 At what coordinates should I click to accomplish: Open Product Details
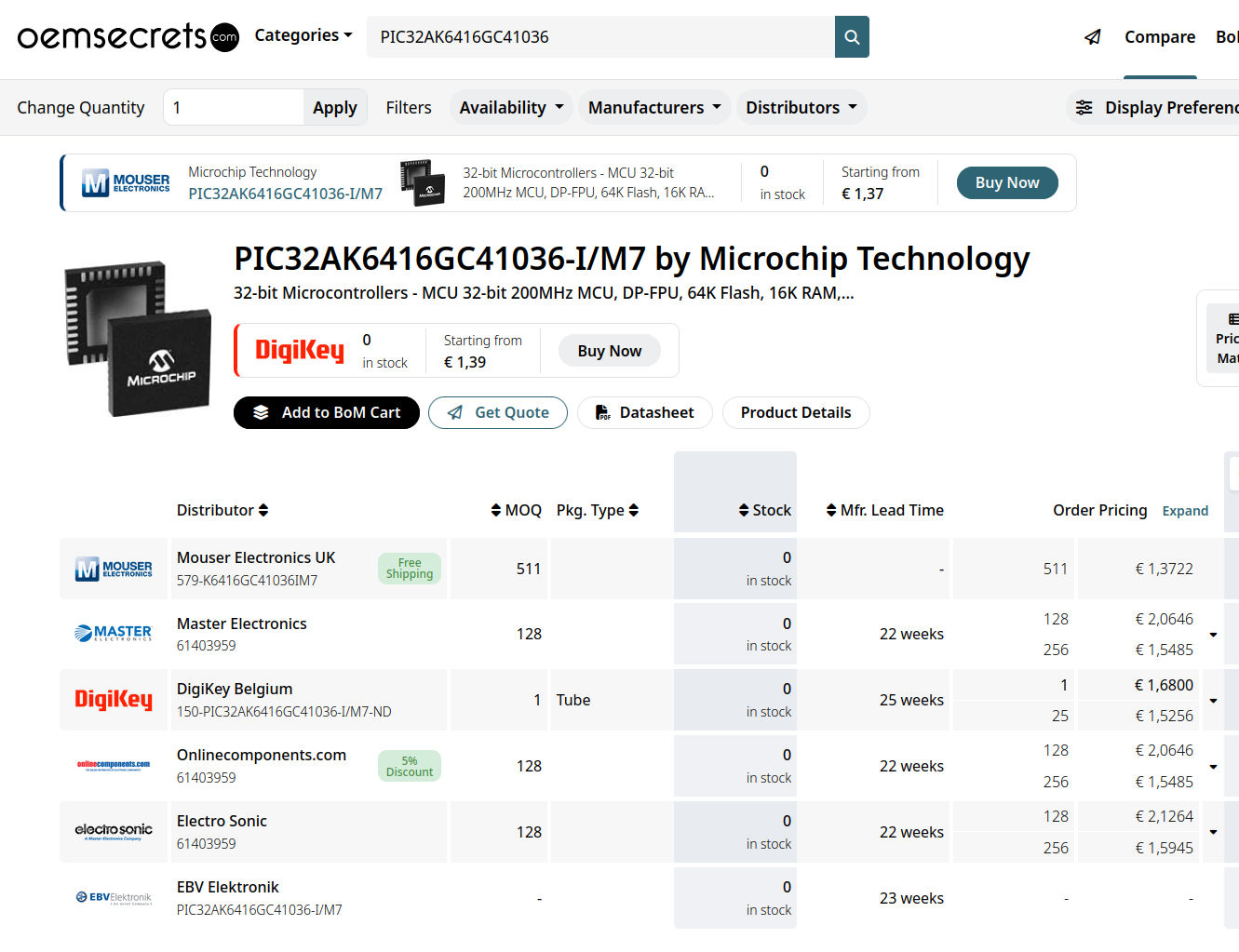pyautogui.click(x=796, y=412)
